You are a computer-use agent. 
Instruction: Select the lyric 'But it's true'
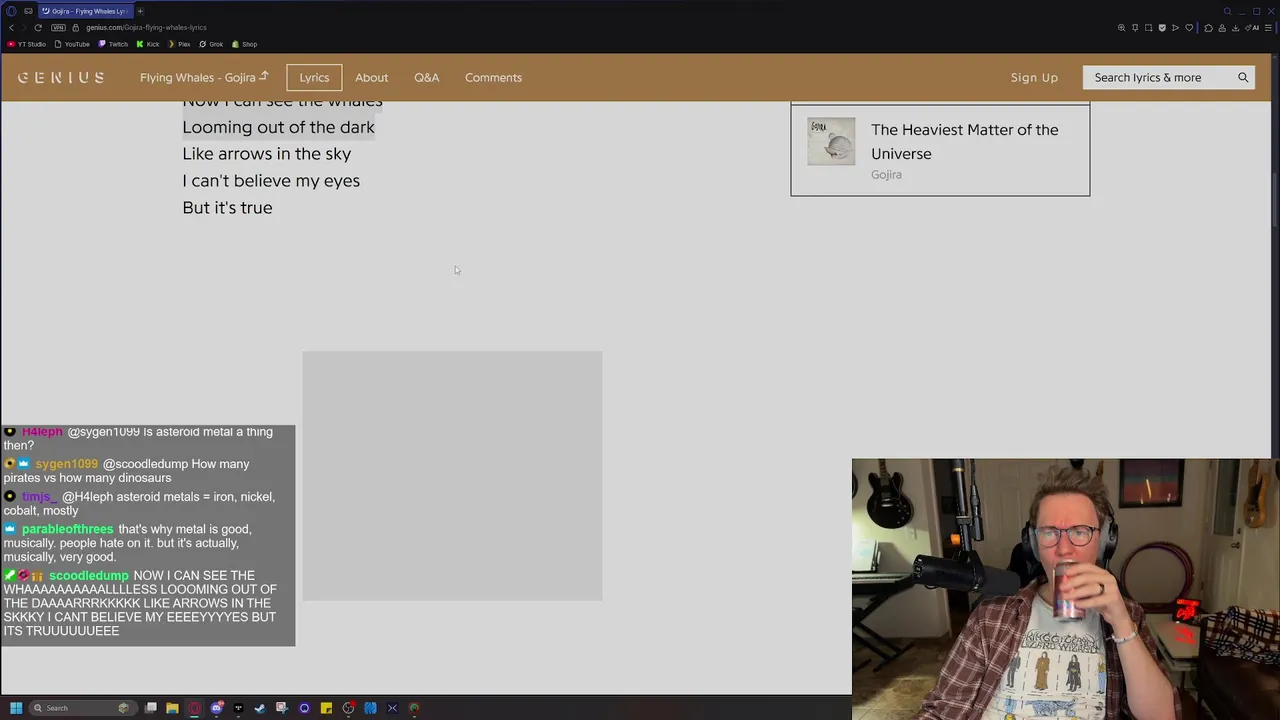tap(227, 208)
